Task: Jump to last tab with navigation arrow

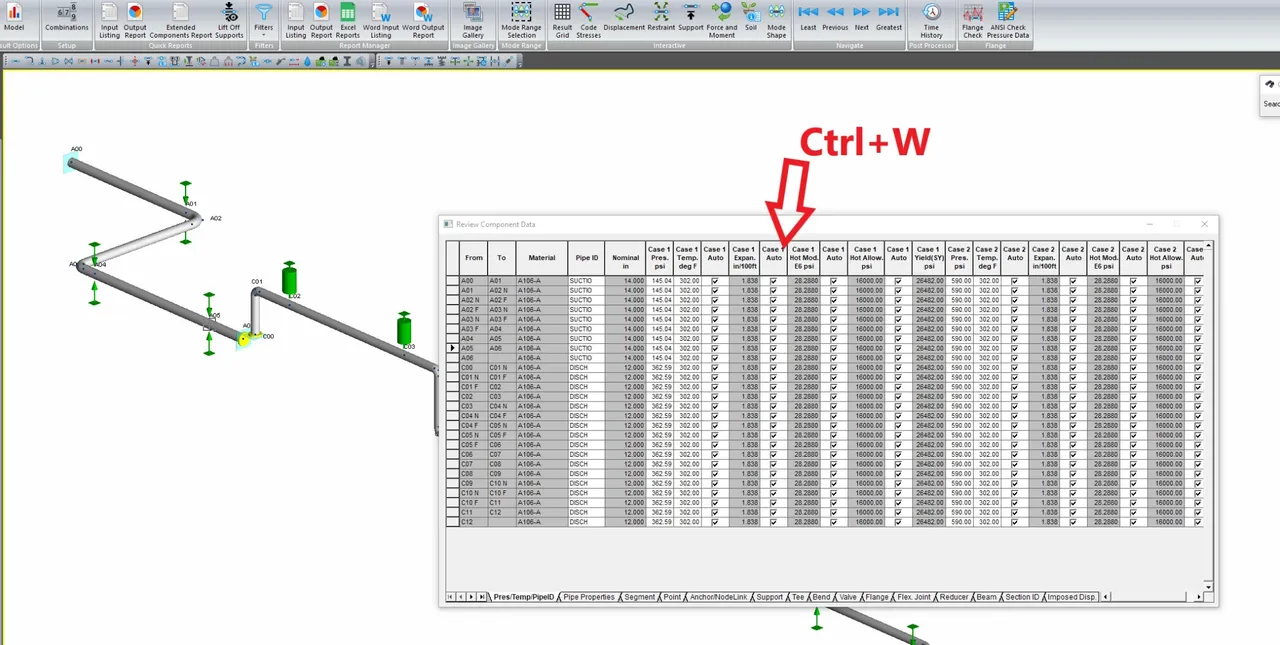Action: point(482,597)
